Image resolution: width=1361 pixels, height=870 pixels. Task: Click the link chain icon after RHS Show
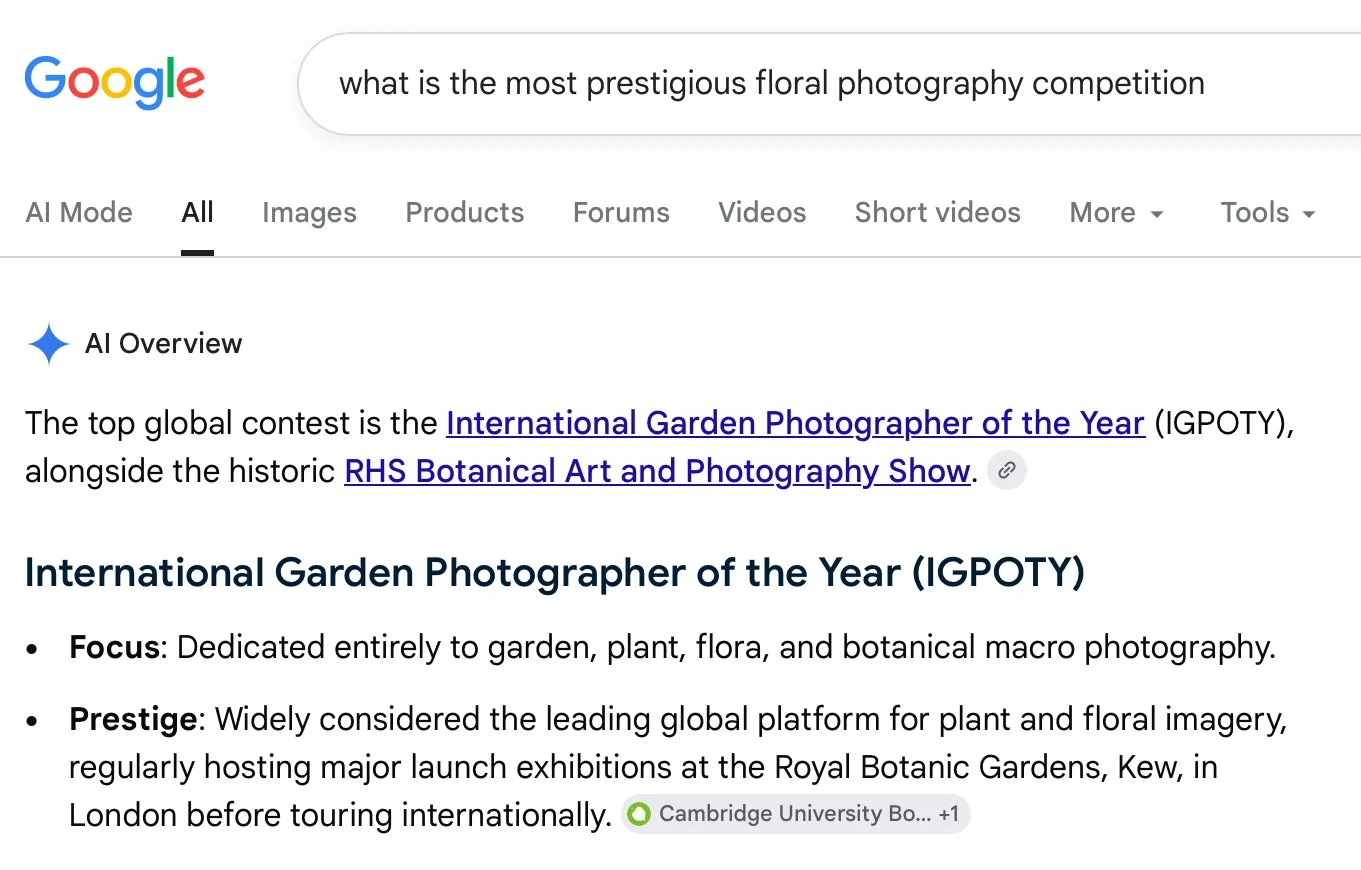1007,471
